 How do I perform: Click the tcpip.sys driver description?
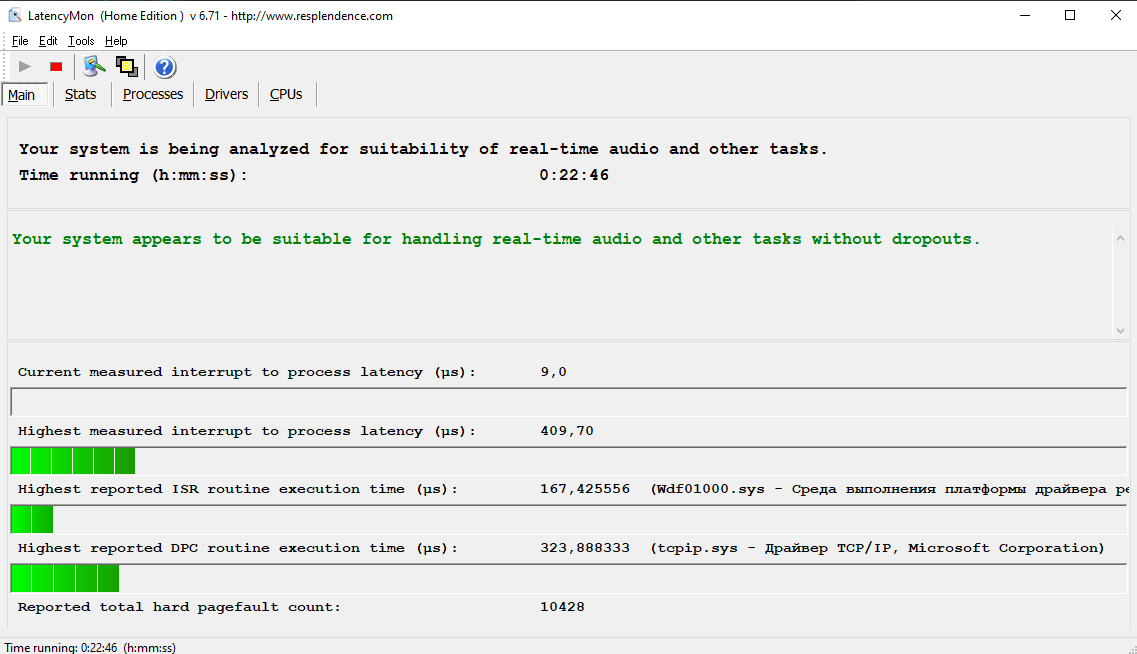[x=877, y=548]
